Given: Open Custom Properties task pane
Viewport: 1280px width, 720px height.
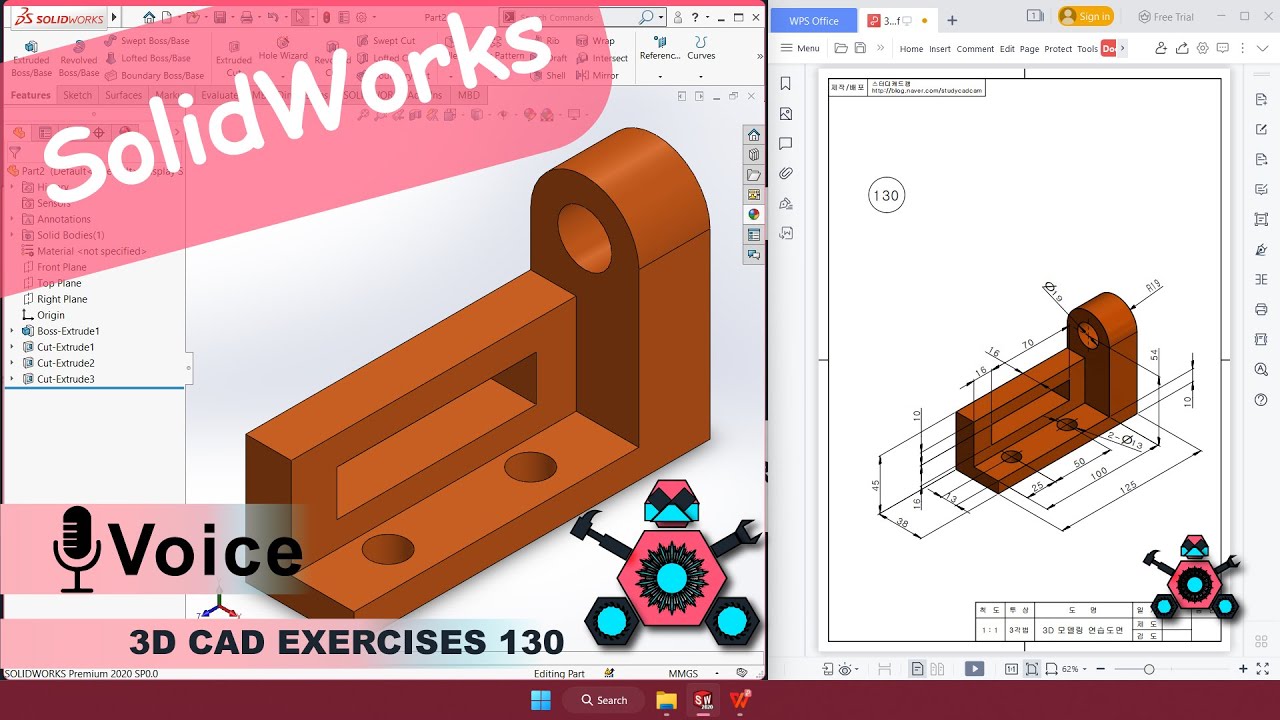Looking at the screenshot, I should tap(754, 235).
